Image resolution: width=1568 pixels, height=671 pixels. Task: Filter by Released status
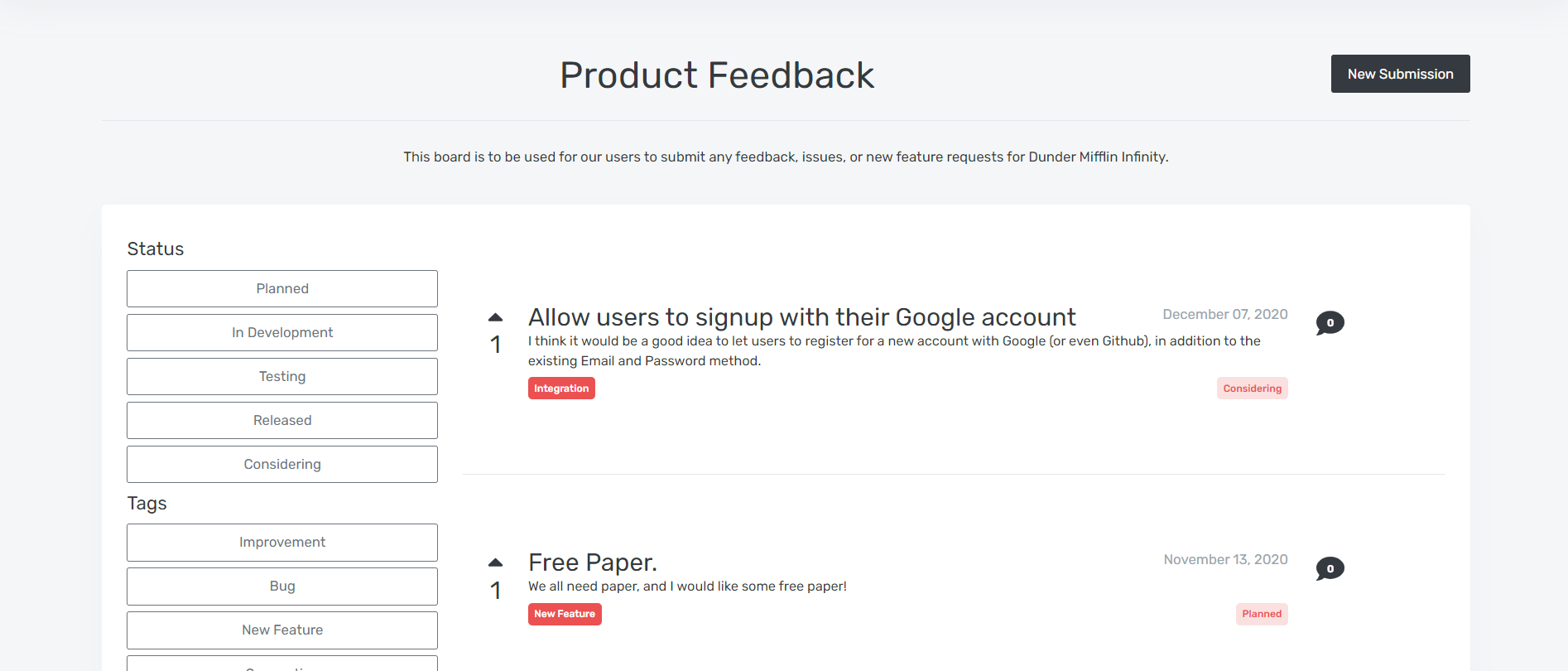[x=282, y=420]
